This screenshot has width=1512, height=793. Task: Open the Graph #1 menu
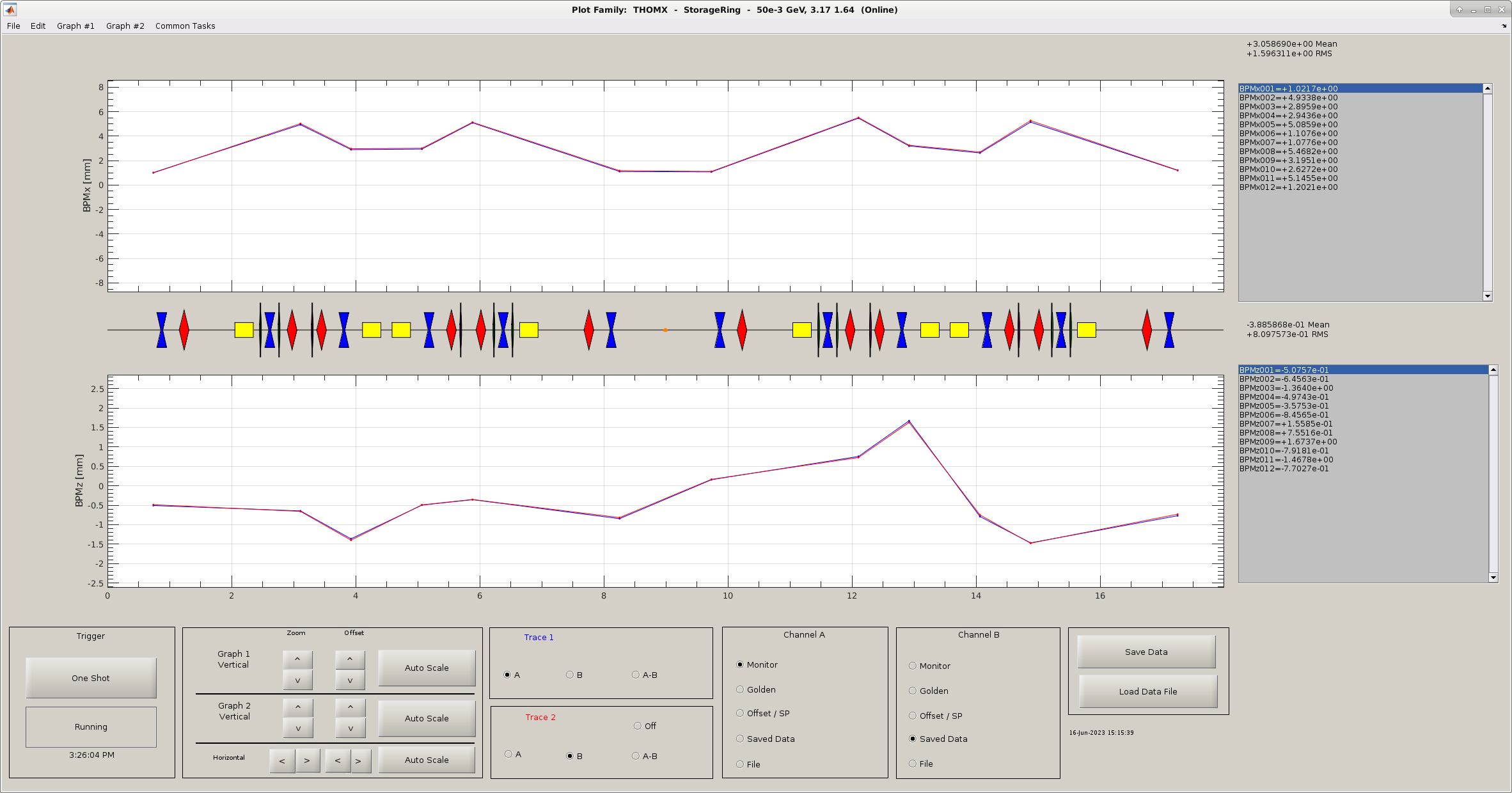click(75, 26)
